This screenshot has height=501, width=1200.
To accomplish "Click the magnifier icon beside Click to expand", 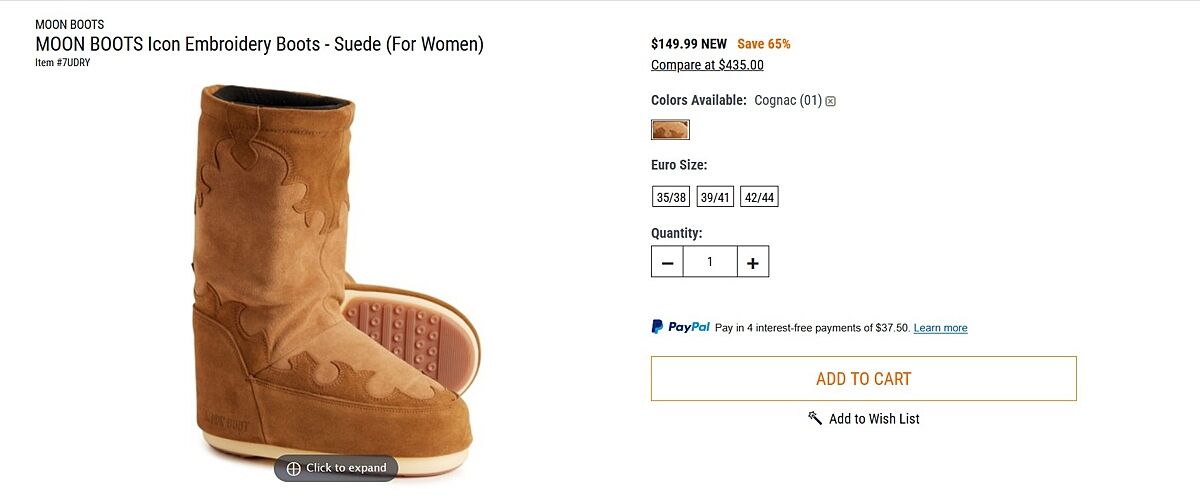I will pyautogui.click(x=293, y=468).
